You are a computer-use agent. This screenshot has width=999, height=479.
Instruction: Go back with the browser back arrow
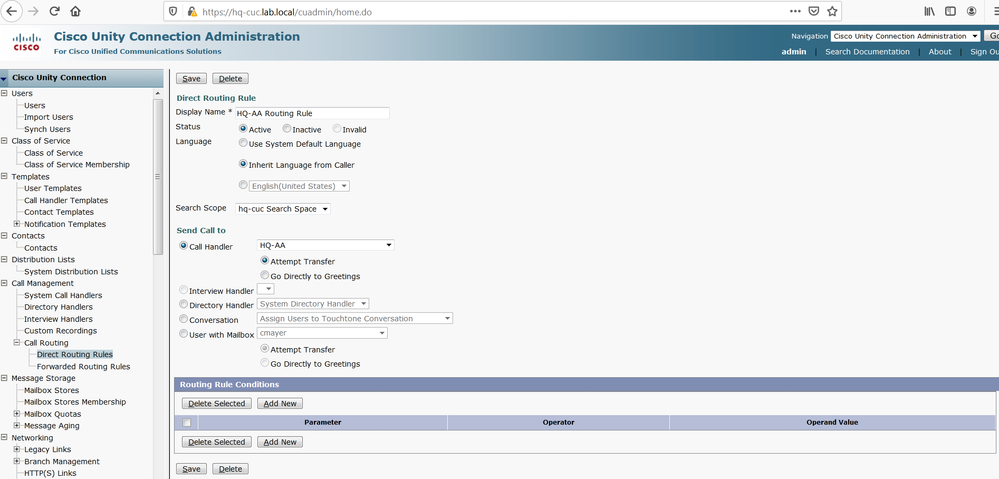(x=11, y=11)
